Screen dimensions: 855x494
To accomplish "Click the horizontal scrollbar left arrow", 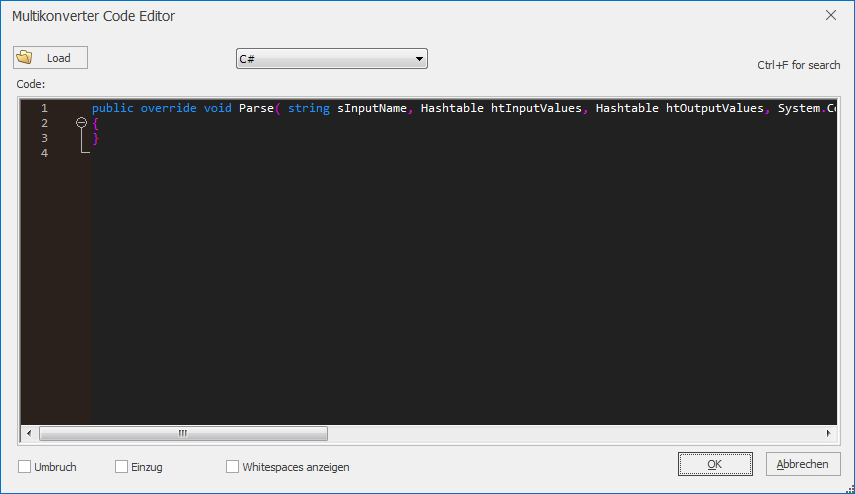I will [x=29, y=433].
